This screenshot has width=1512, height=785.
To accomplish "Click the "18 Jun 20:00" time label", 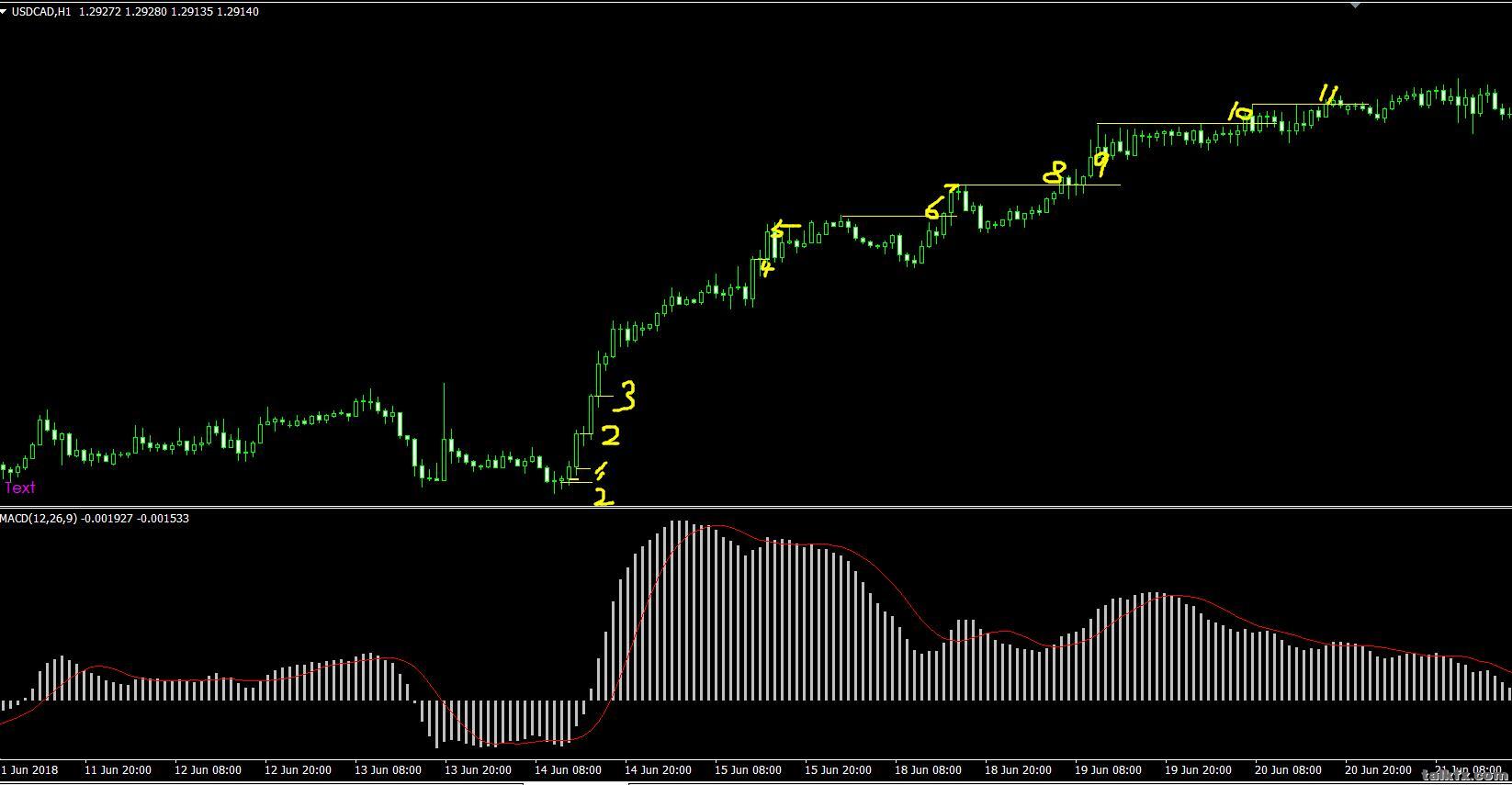I will tap(1019, 769).
